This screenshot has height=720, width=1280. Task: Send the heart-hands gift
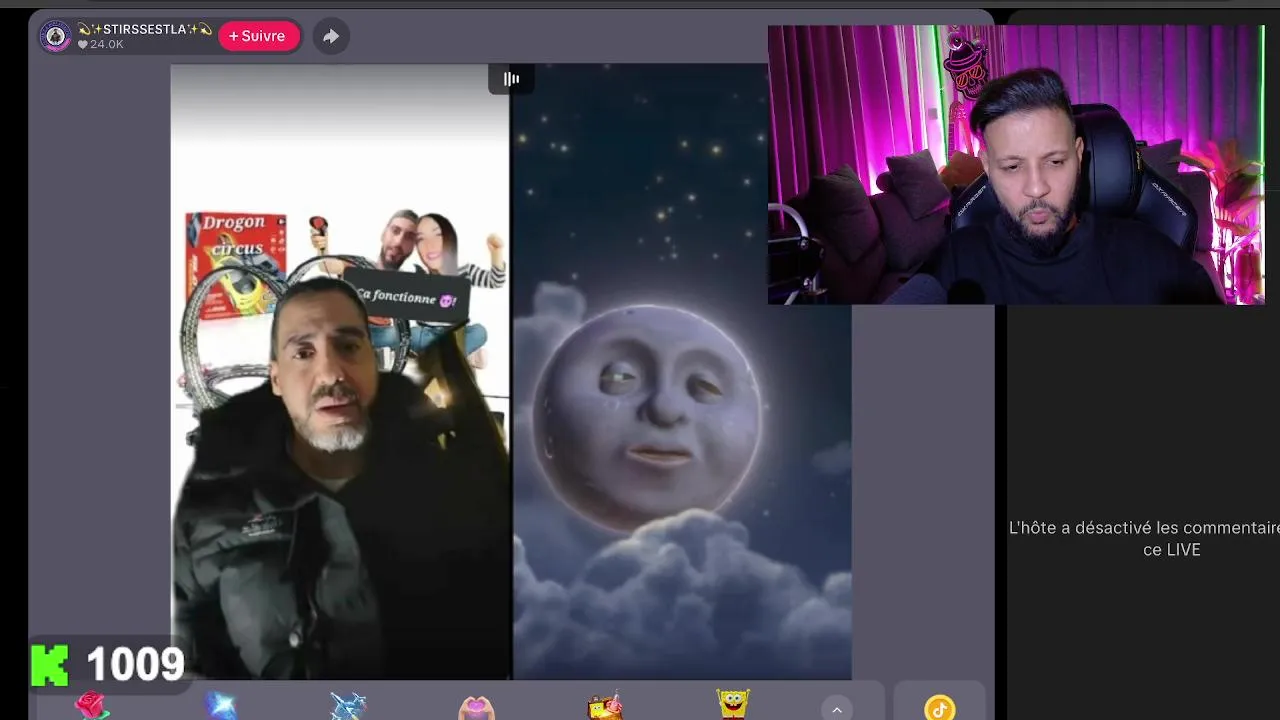pos(476,707)
